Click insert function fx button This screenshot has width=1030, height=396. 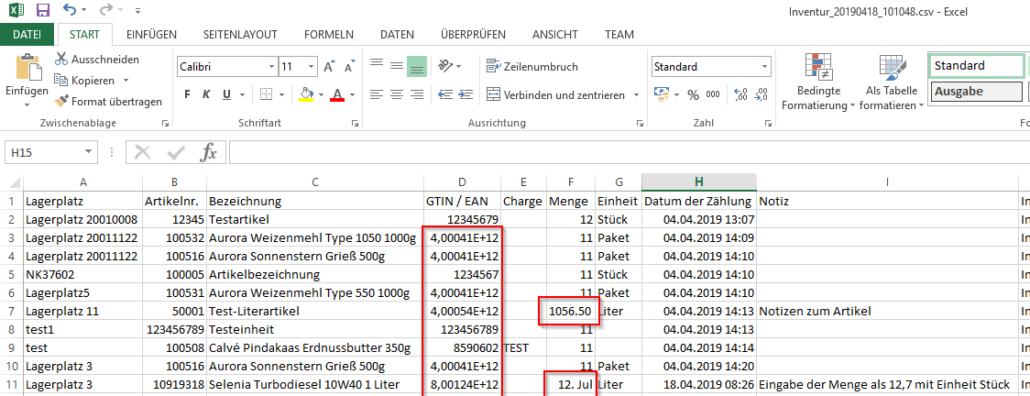coord(208,152)
